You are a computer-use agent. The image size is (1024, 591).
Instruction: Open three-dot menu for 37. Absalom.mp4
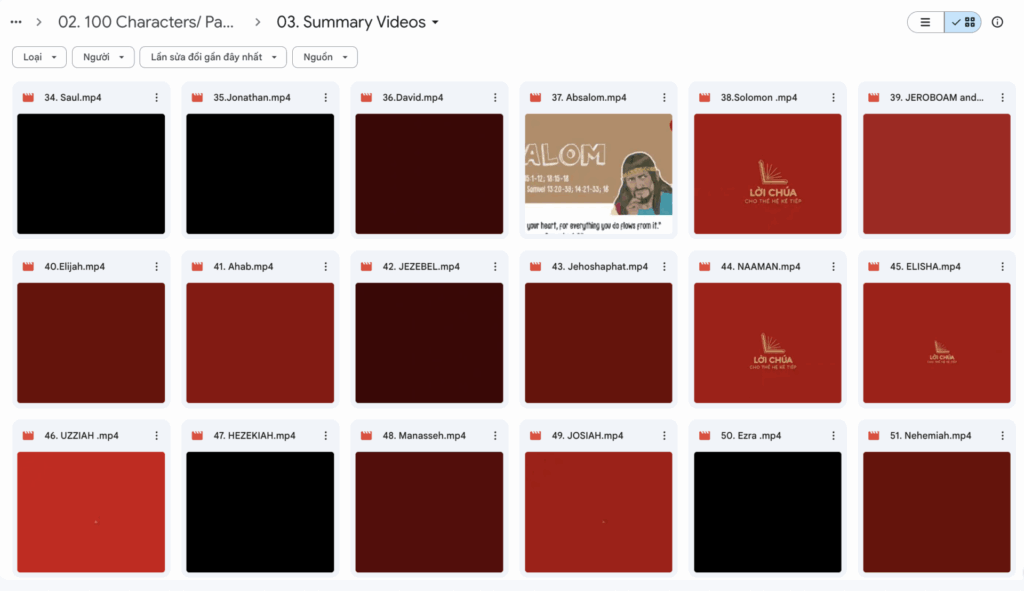pos(664,98)
